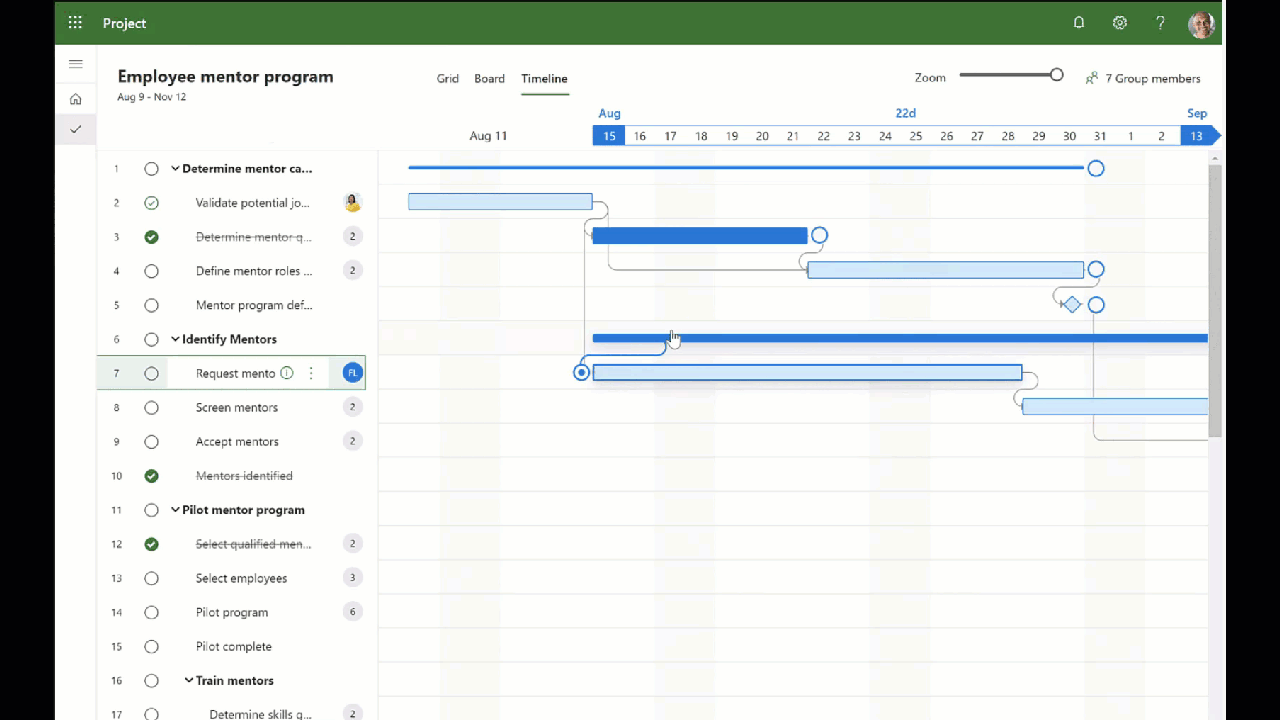Open the ellipsis menu on Request mentors row
1280x720 pixels.
[310, 372]
